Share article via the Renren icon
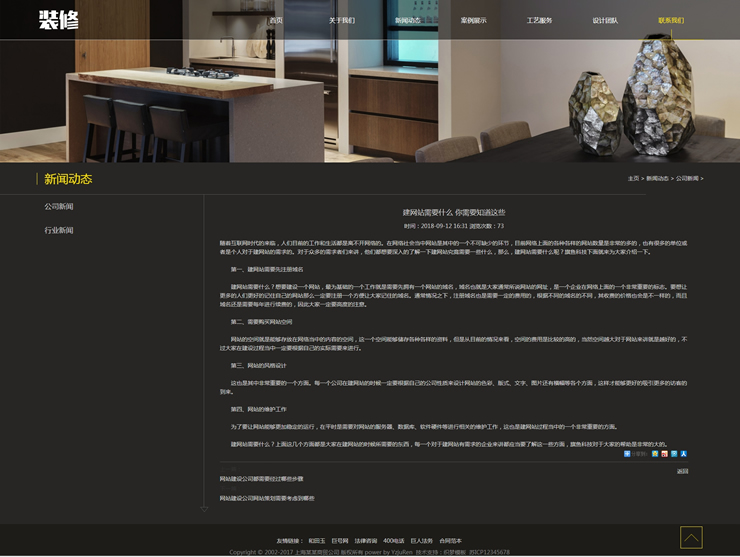Viewport: 740px width, 557px height. tap(683, 454)
